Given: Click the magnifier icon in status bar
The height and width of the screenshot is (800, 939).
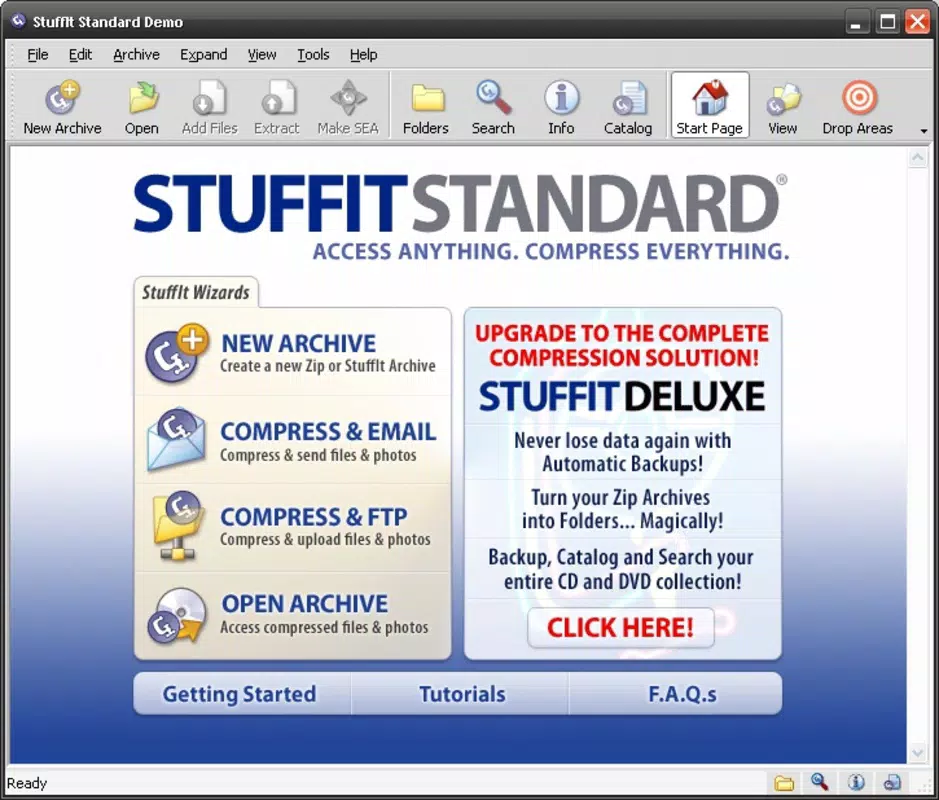Looking at the screenshot, I should point(819,781).
